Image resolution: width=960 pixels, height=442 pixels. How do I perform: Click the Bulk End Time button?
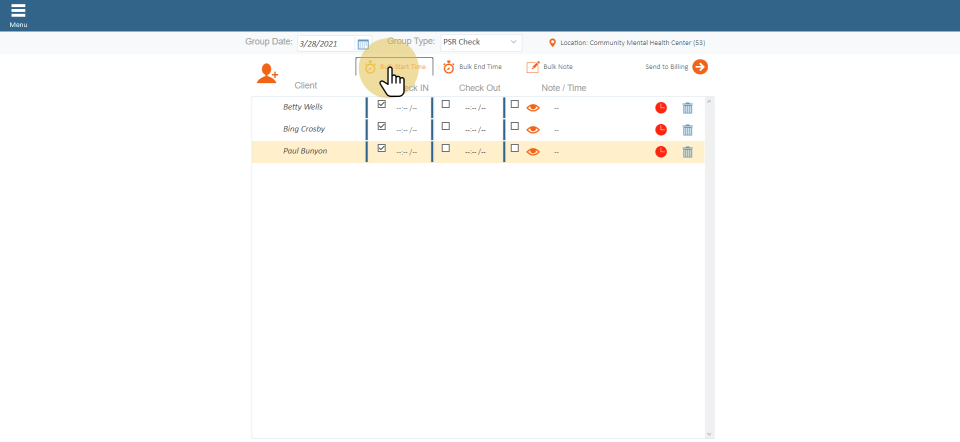472,67
